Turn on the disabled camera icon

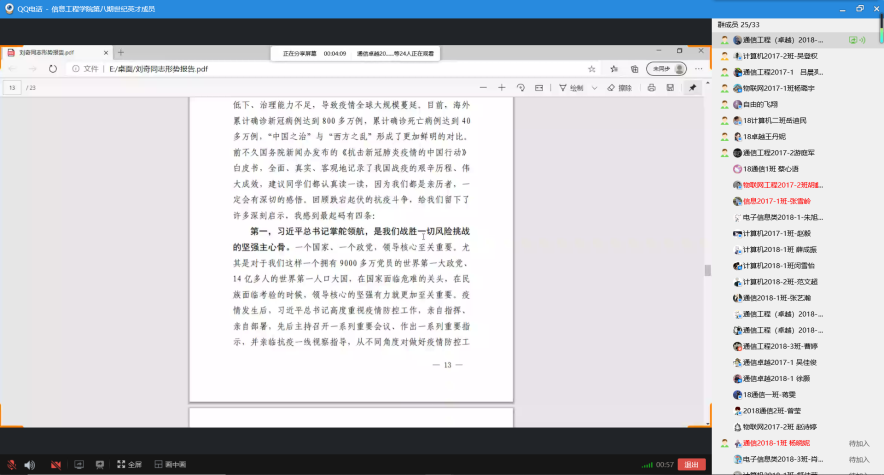pos(55,465)
